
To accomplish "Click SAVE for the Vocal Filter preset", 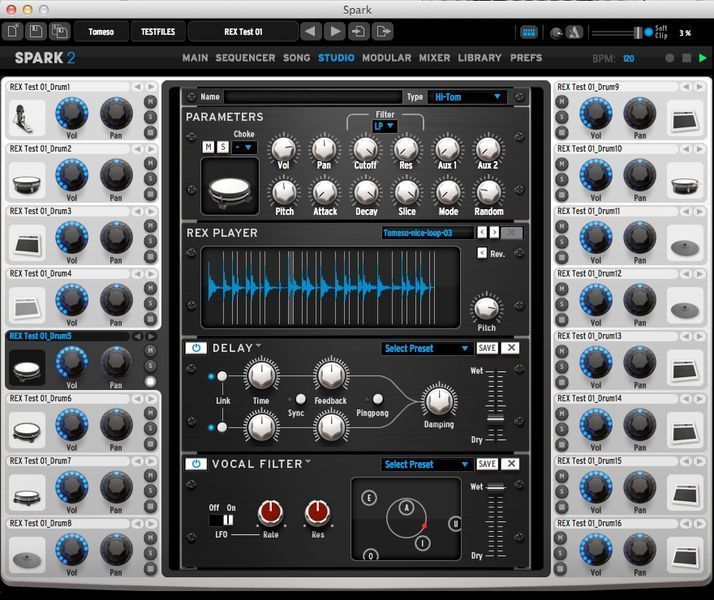I will click(x=487, y=464).
